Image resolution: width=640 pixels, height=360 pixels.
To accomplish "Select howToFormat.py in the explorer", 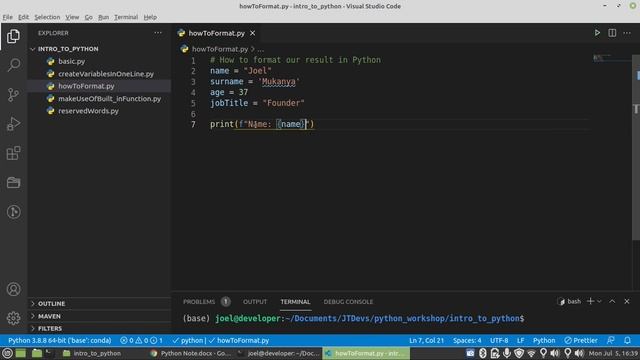I will pyautogui.click(x=99, y=86).
